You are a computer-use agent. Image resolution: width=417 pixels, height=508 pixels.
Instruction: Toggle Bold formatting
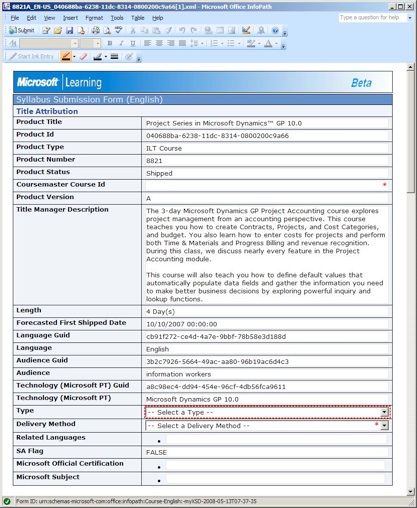(110, 43)
